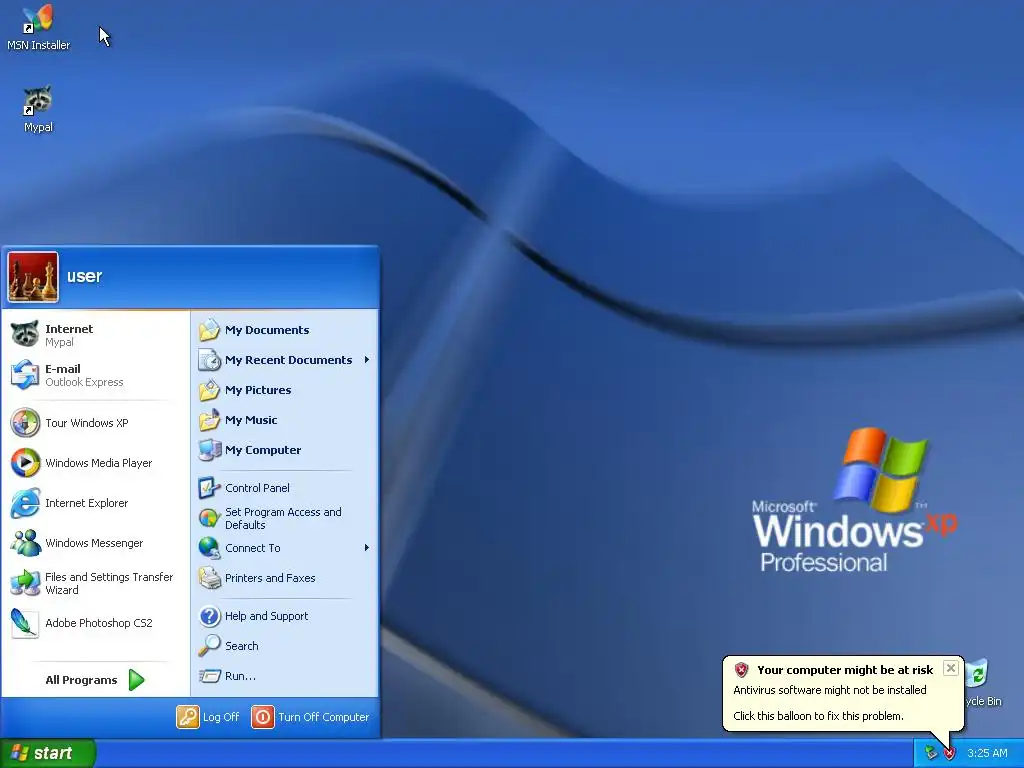The width and height of the screenshot is (1024, 768).
Task: Click the 'Windows Messenger' label
Action: click(94, 543)
